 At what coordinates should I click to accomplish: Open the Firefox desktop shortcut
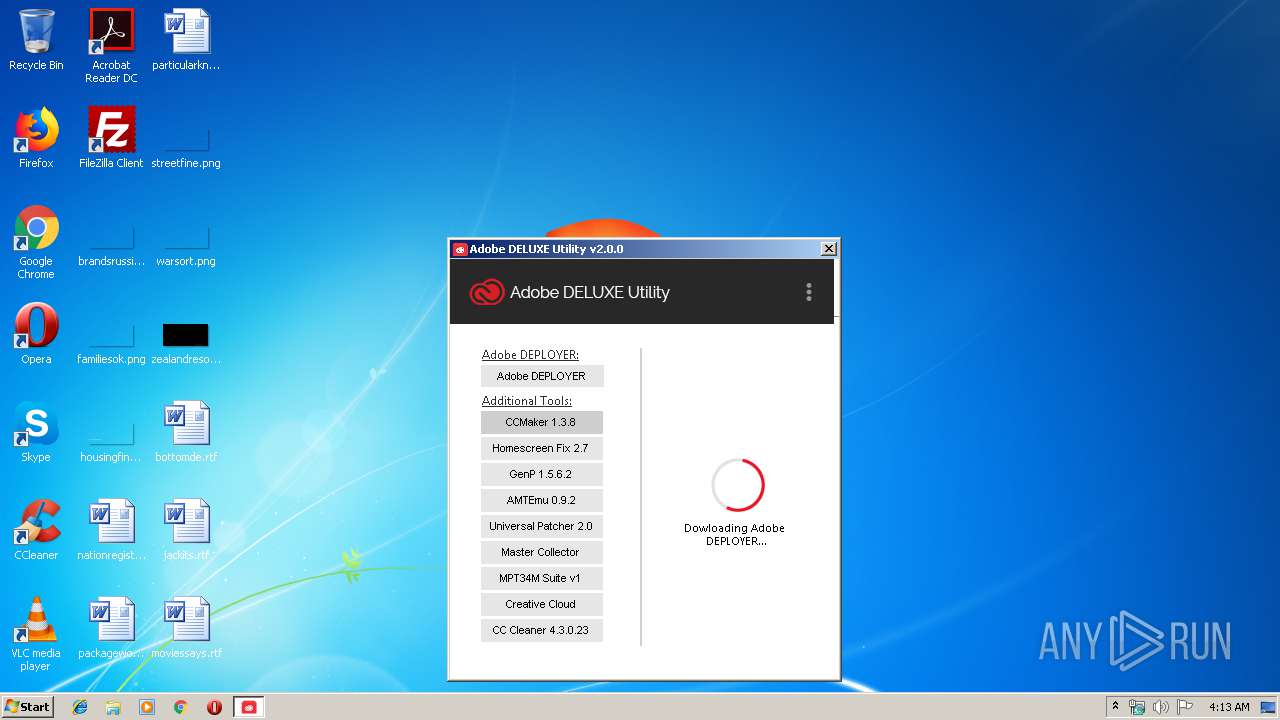pos(36,138)
